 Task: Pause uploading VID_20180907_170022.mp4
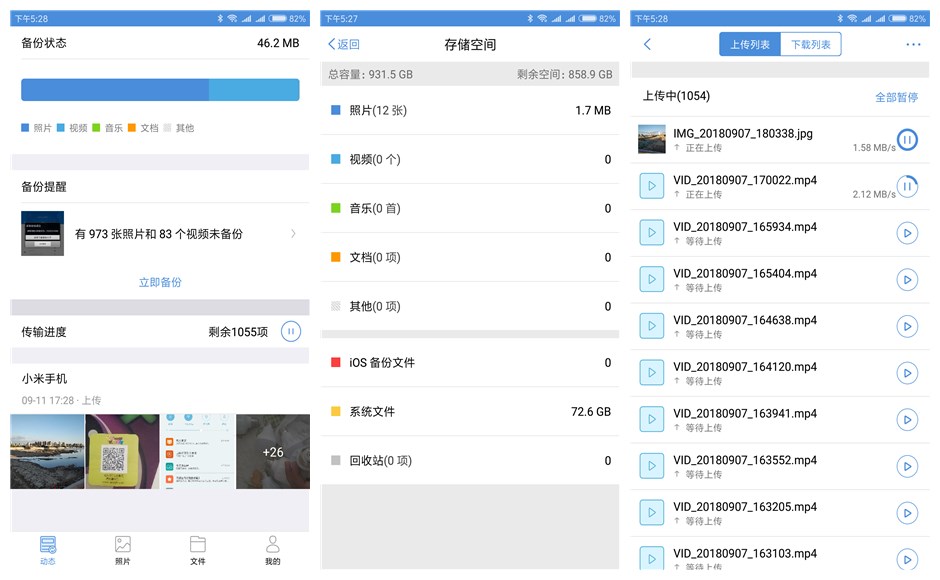pyautogui.click(x=907, y=186)
